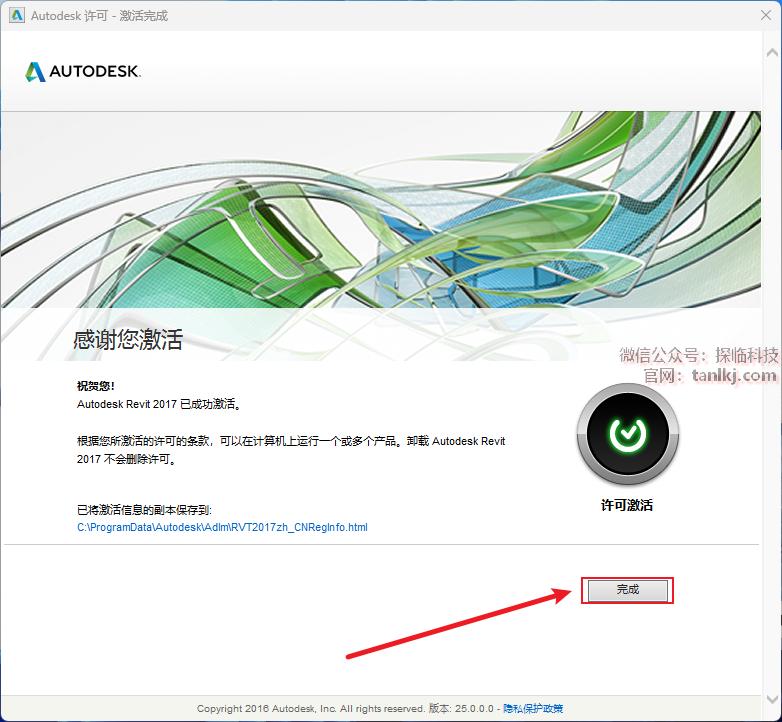
Task: Open the 隐私保护政策 privacy policy link
Action: (x=533, y=709)
